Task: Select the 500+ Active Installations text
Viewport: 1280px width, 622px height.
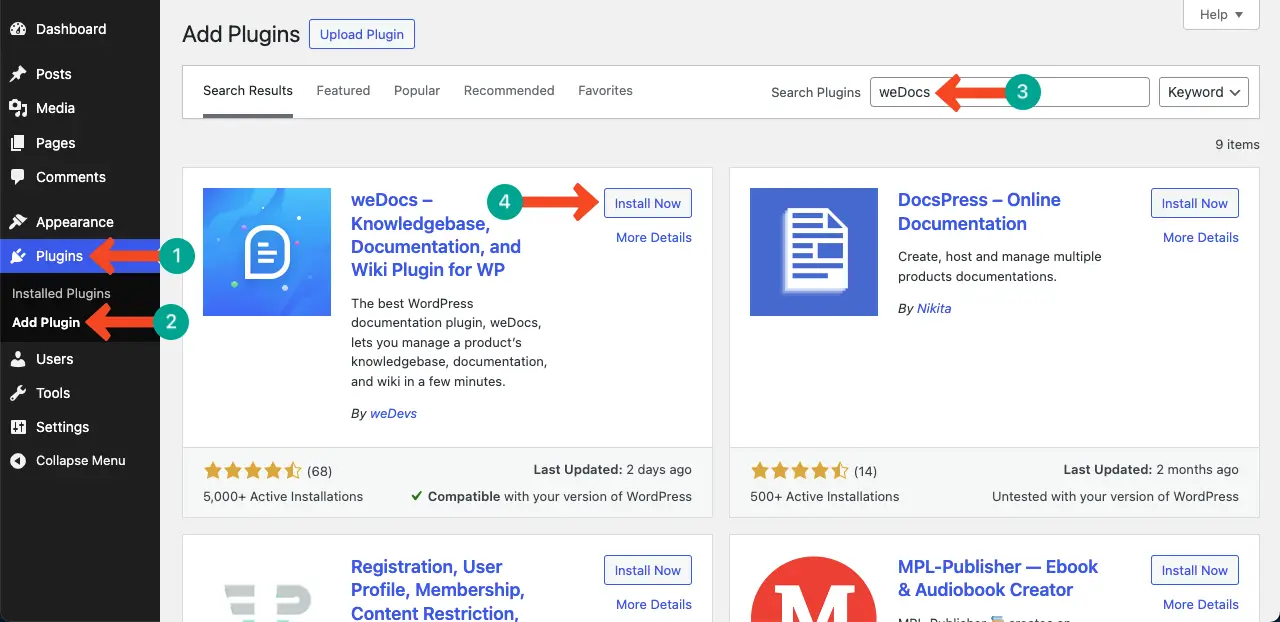Action: point(825,497)
